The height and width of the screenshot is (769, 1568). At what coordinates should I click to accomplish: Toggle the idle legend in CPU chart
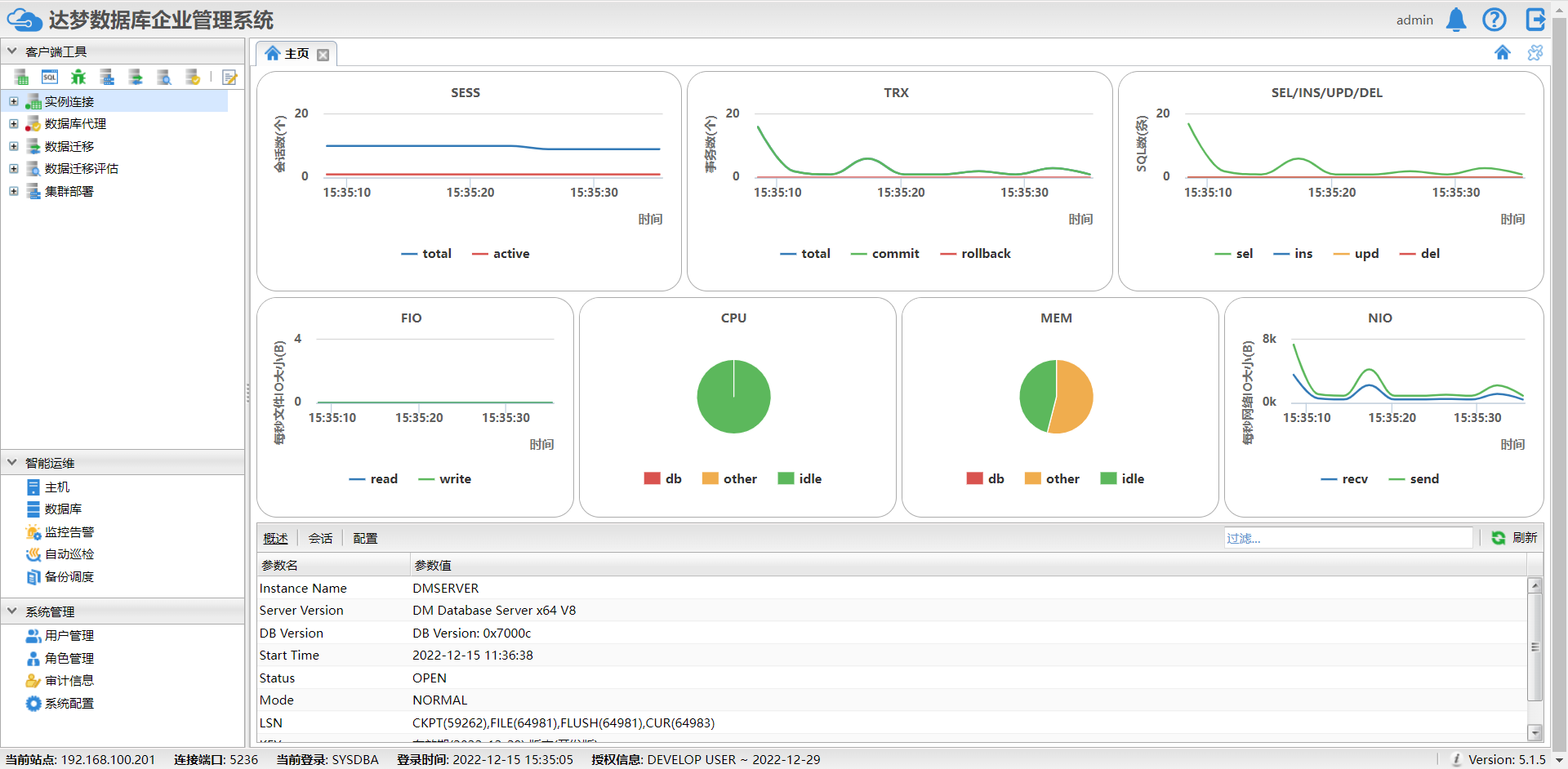tap(800, 479)
